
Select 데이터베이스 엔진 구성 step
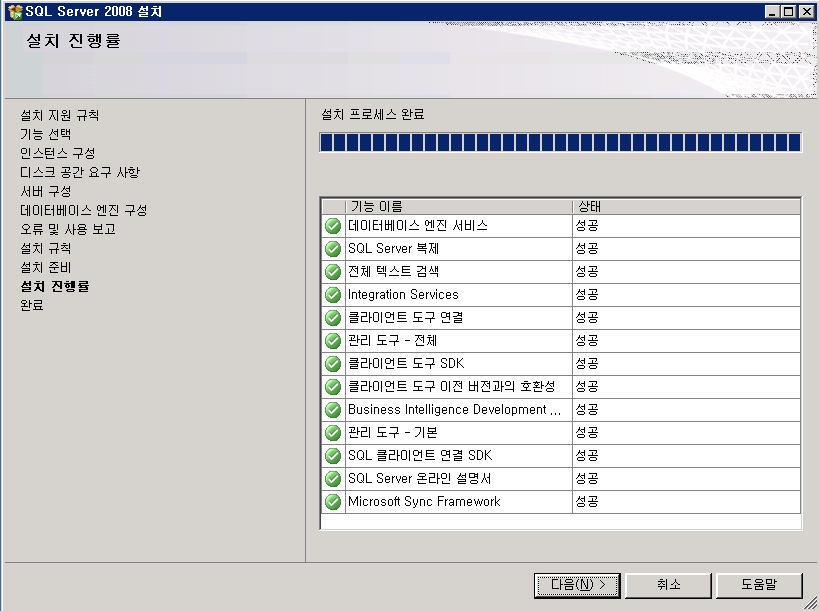pyautogui.click(x=84, y=210)
